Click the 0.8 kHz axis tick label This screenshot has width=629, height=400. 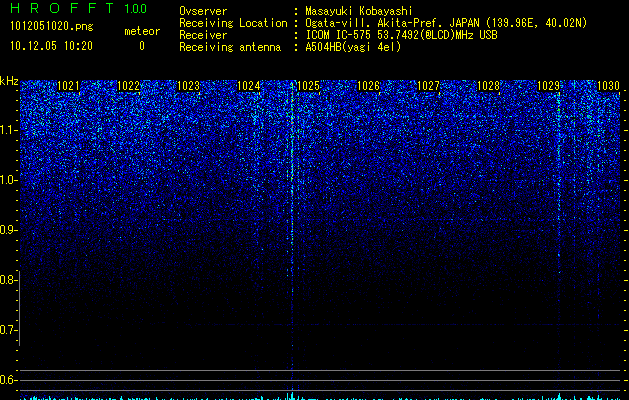pos(8,280)
